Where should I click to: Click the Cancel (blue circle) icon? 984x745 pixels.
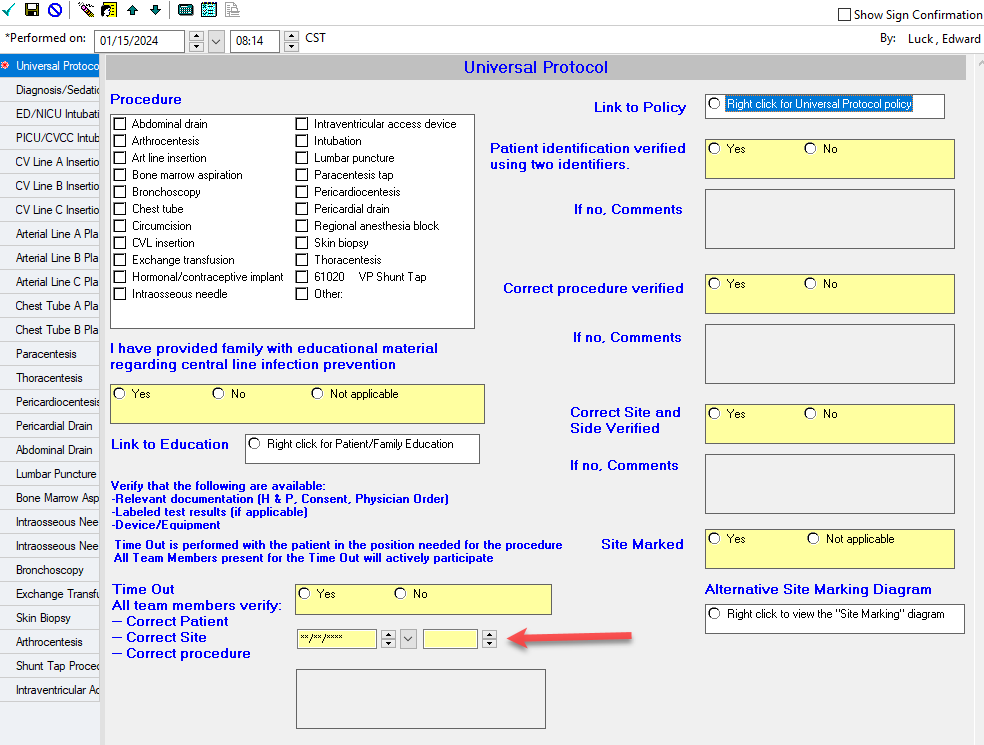[55, 10]
